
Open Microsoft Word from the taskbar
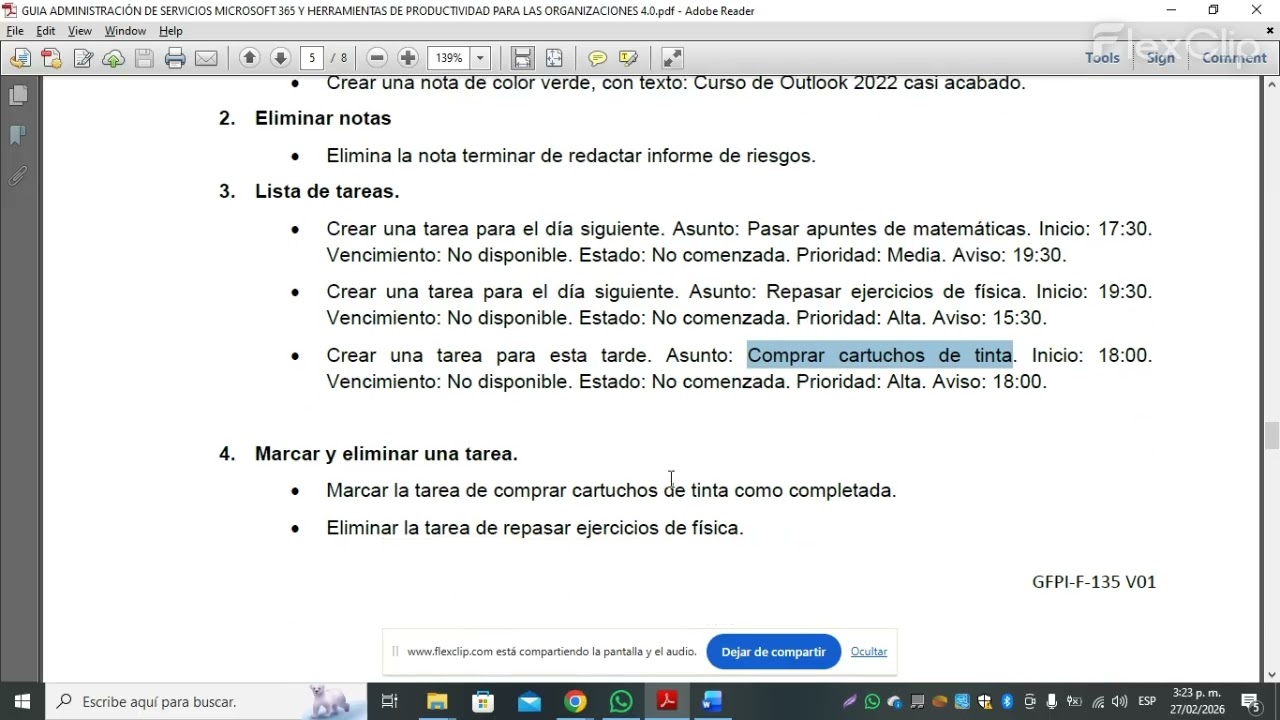click(x=712, y=701)
